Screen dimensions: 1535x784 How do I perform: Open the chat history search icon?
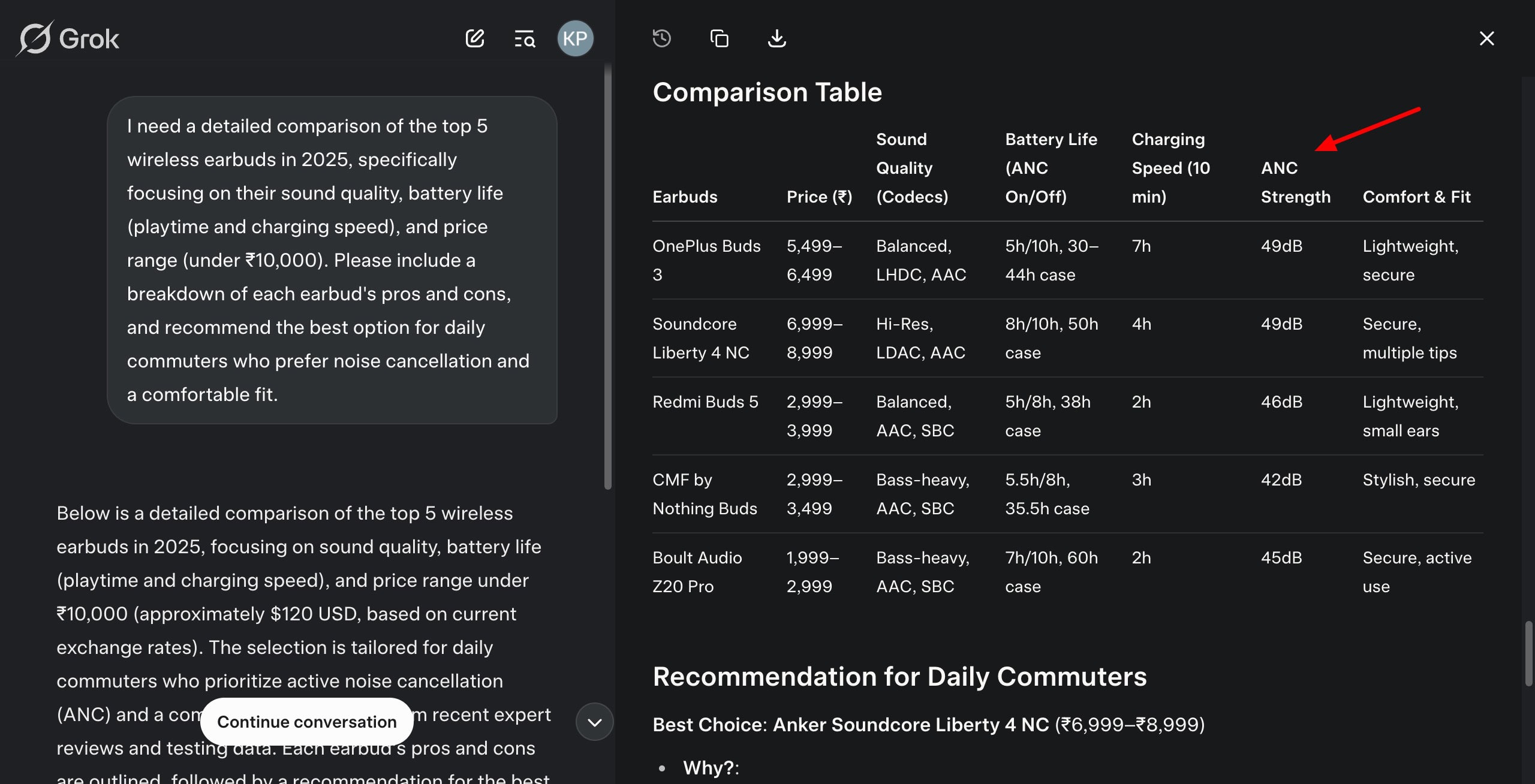click(x=525, y=39)
